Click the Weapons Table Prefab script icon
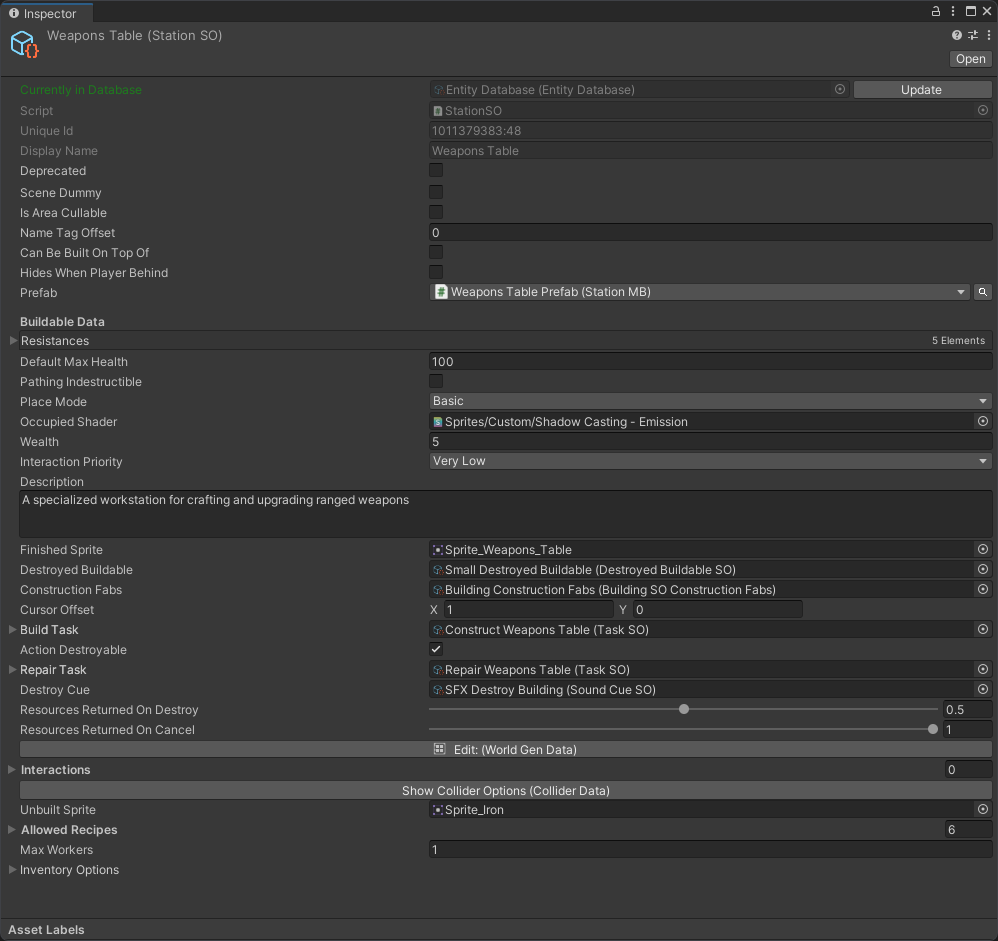 [x=441, y=292]
